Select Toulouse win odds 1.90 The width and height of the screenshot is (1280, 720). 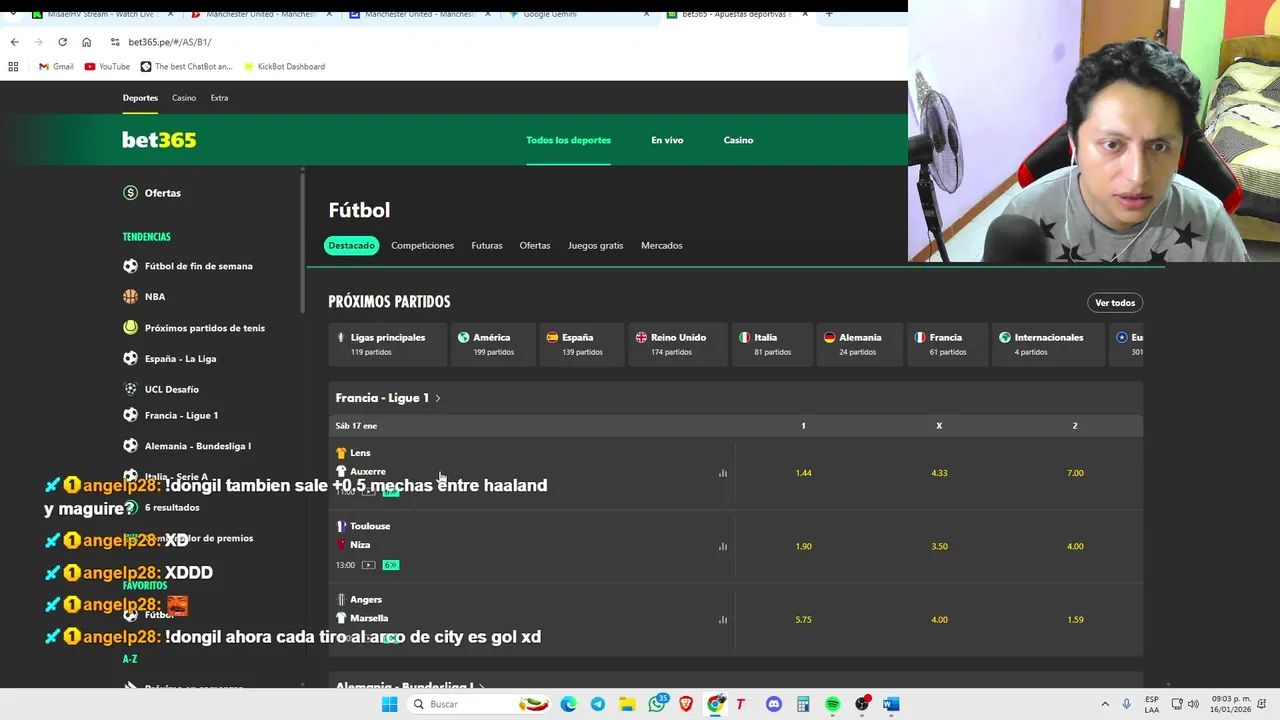point(803,546)
